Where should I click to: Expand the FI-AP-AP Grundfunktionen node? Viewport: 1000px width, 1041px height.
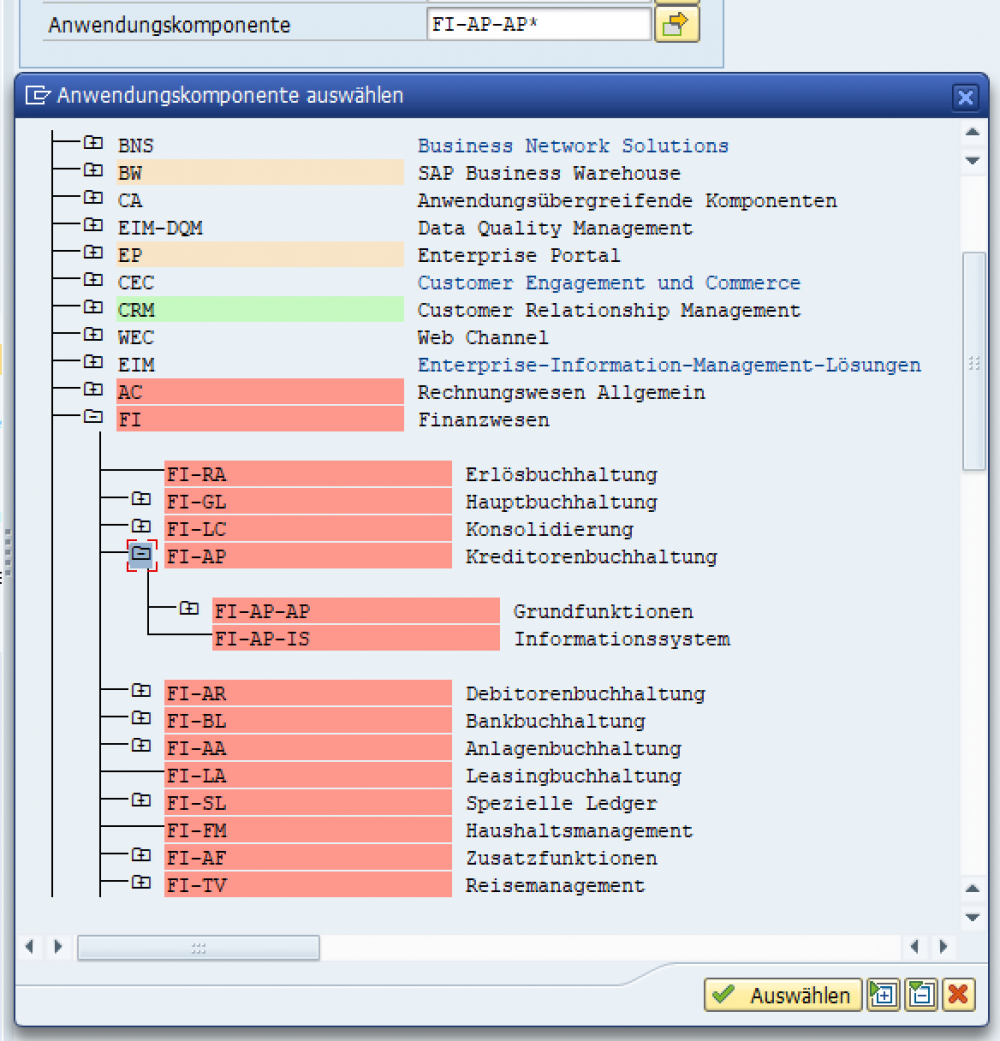click(x=188, y=608)
